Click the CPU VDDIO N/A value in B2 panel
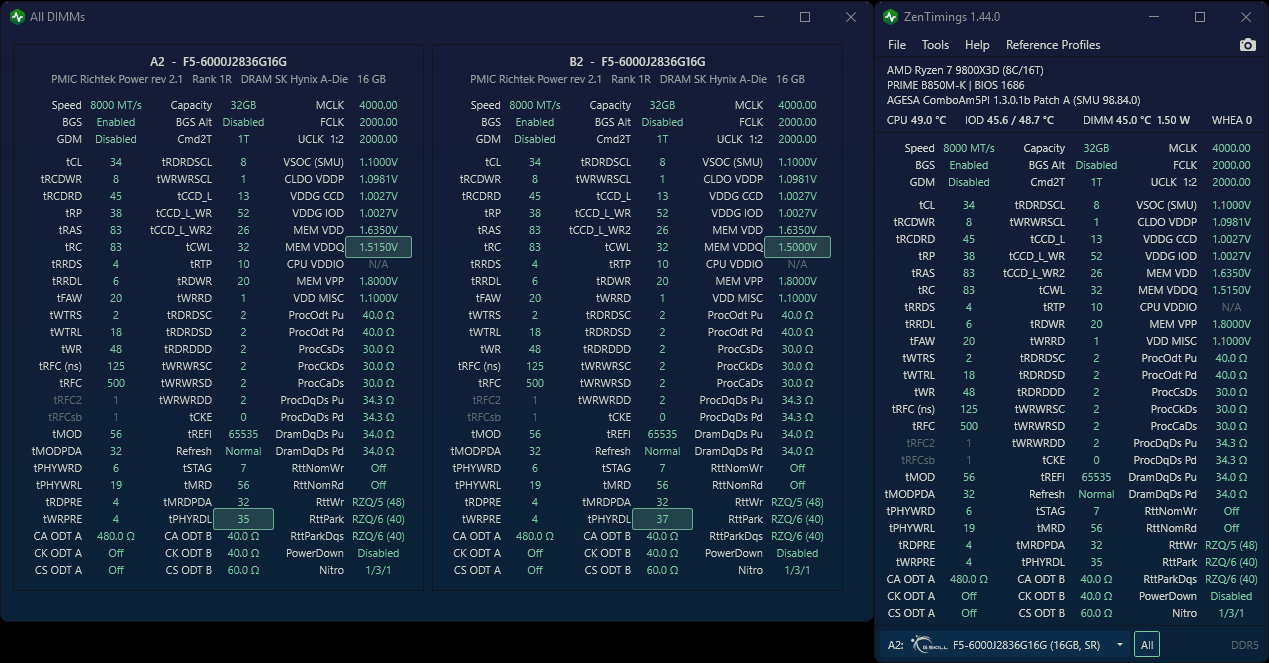This screenshot has height=663, width=1269. coord(797,264)
